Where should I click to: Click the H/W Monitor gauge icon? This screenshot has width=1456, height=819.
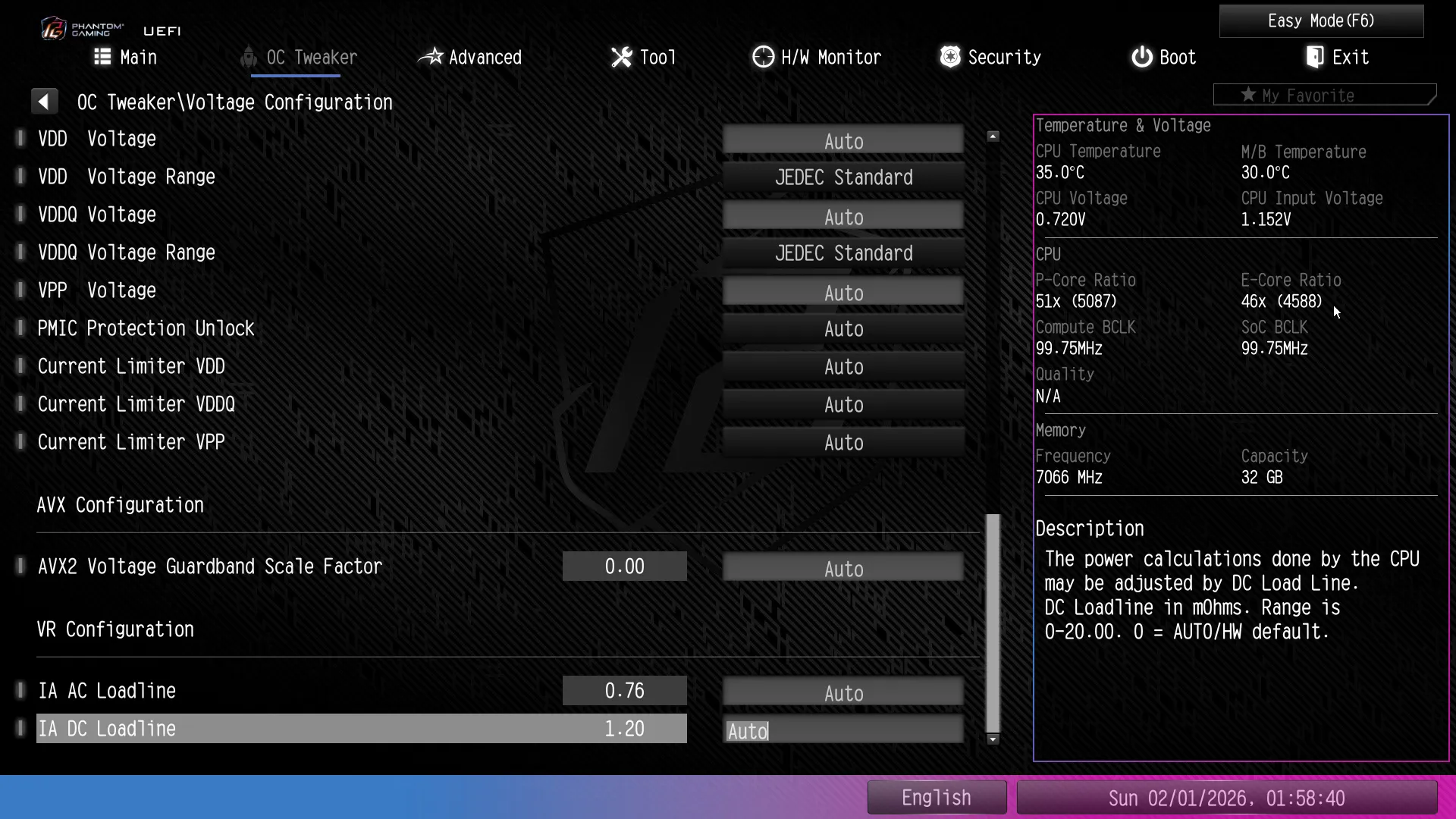(763, 57)
